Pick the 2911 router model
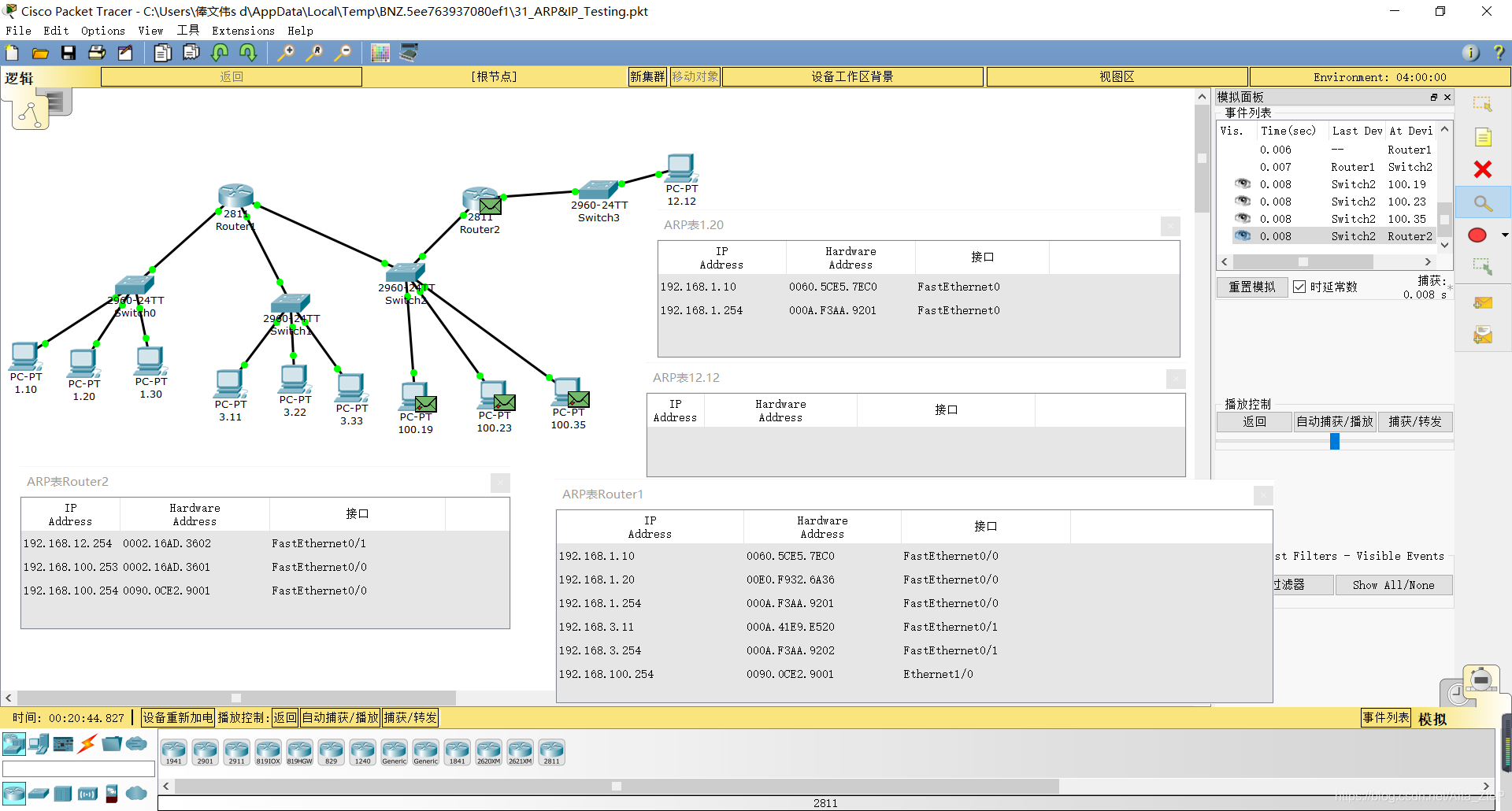 click(236, 752)
